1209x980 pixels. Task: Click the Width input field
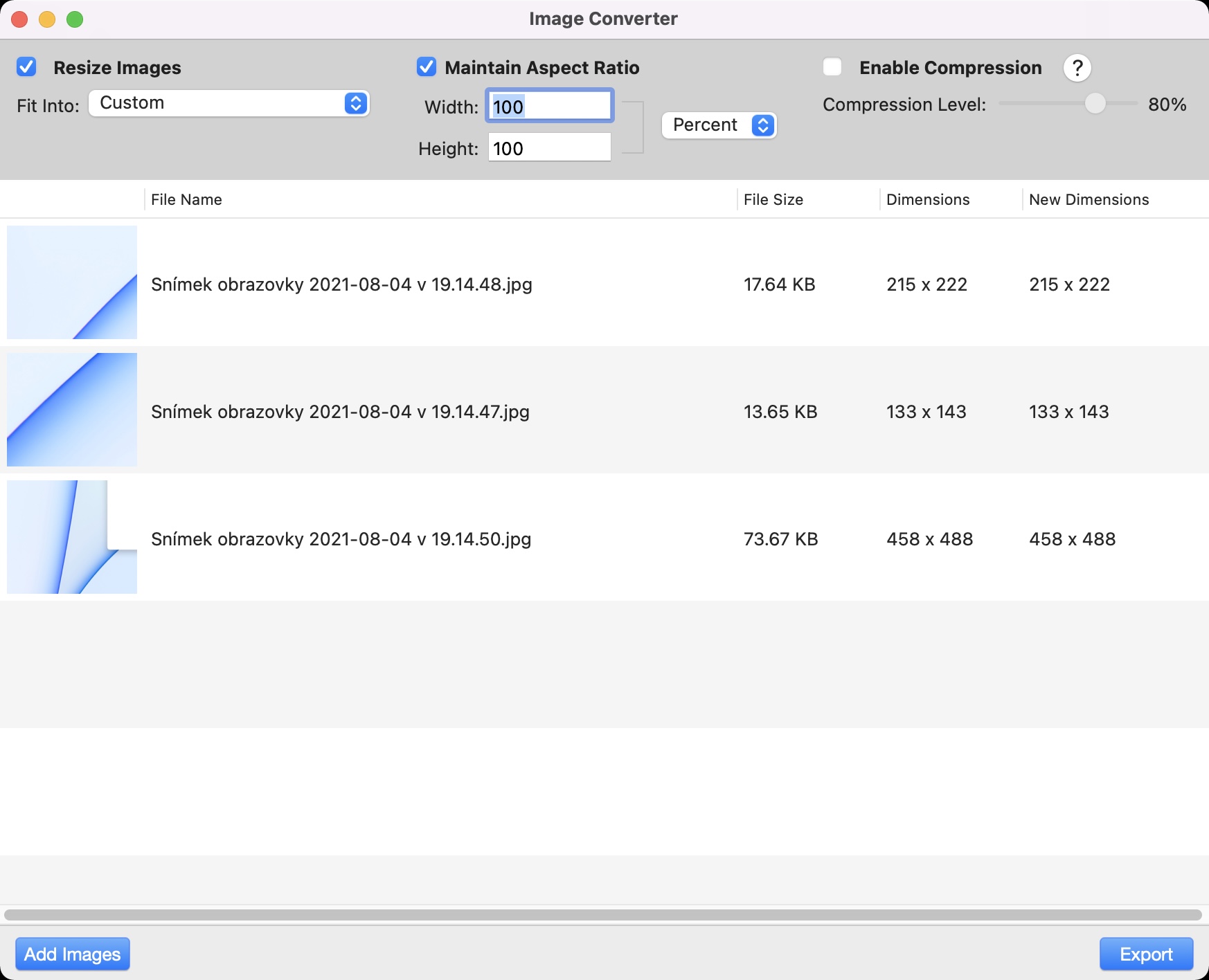(x=549, y=107)
